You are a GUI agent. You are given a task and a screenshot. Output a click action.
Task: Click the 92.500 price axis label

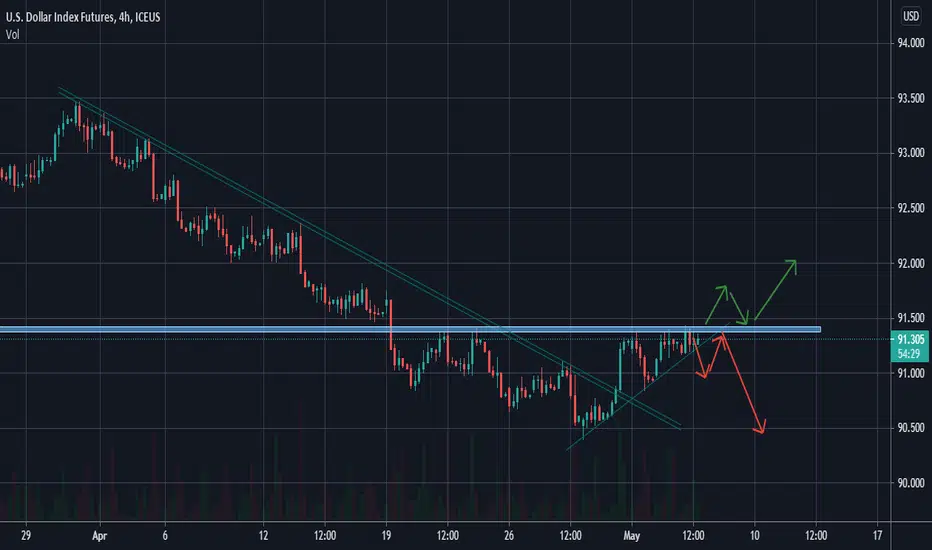tap(911, 208)
